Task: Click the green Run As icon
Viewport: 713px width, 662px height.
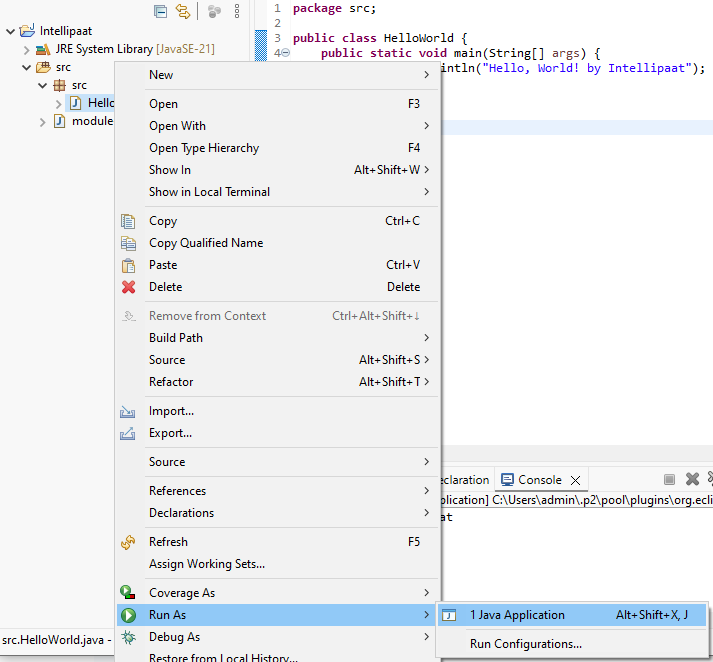Action: pos(128,615)
